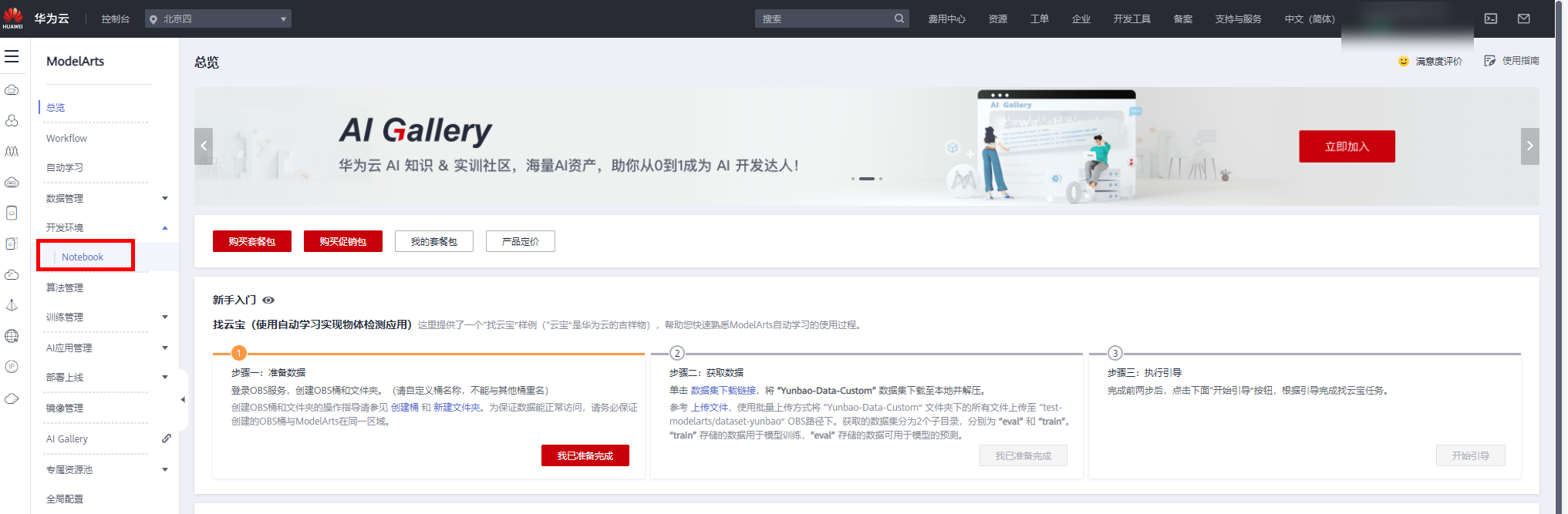
Task: Open the 北京四 region dropdown
Action: 218,18
